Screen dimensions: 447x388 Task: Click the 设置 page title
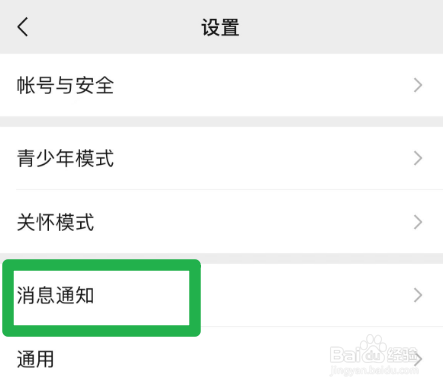click(220, 27)
